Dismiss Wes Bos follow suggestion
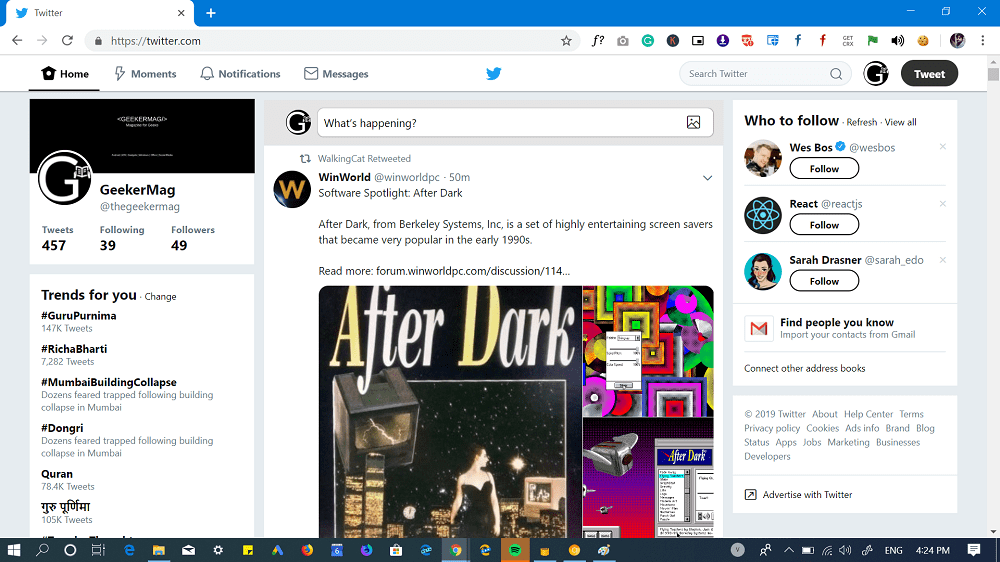Viewport: 1000px width, 562px height. click(x=943, y=147)
